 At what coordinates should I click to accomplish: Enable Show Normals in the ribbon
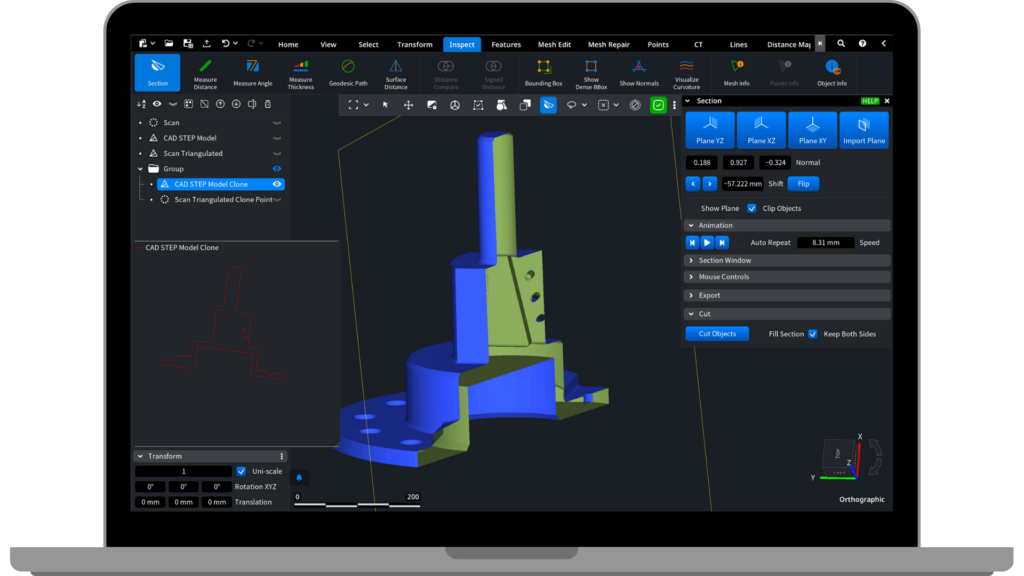point(639,72)
